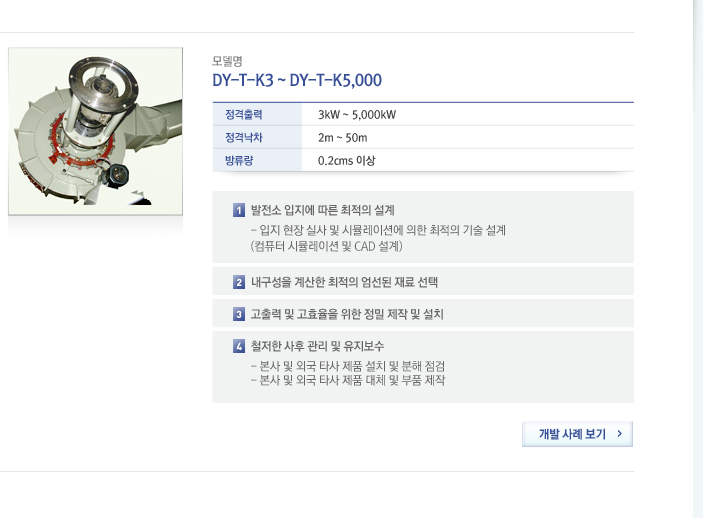Click the number 3 badge icon

[x=239, y=314]
